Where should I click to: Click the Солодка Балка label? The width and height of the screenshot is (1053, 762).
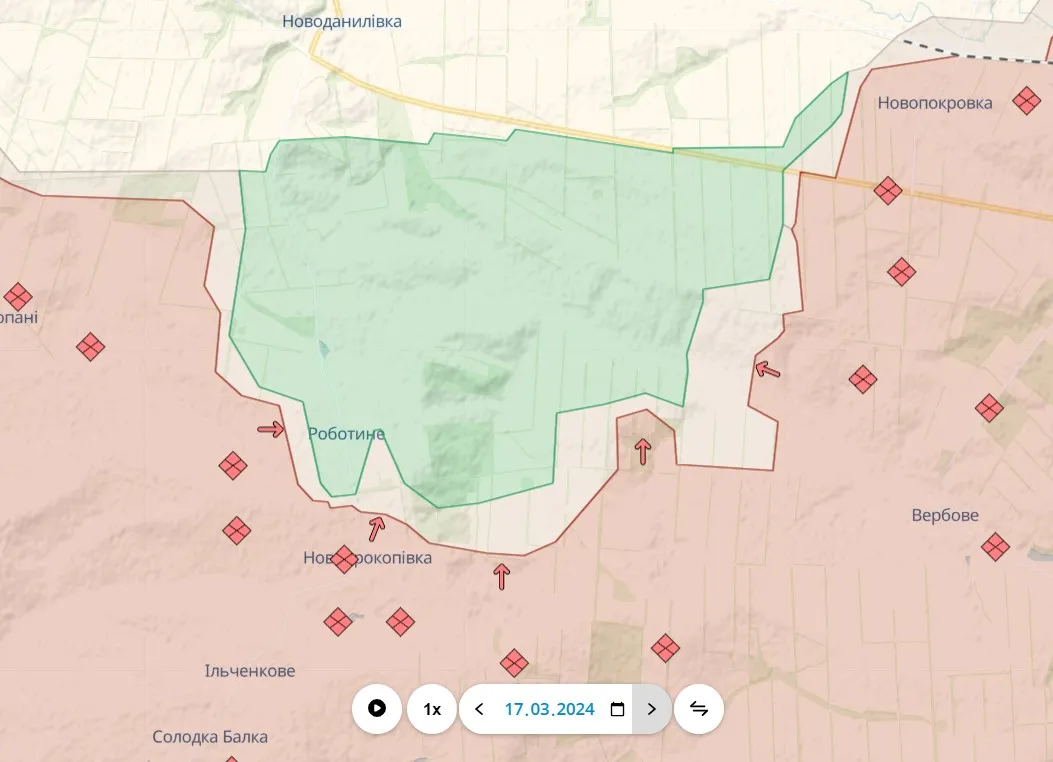click(x=210, y=737)
